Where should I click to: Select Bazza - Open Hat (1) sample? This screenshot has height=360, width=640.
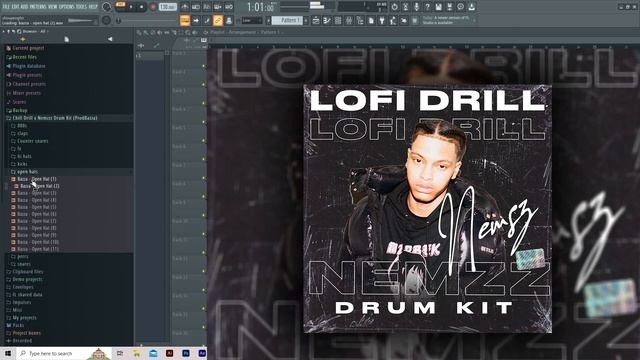click(x=36, y=179)
